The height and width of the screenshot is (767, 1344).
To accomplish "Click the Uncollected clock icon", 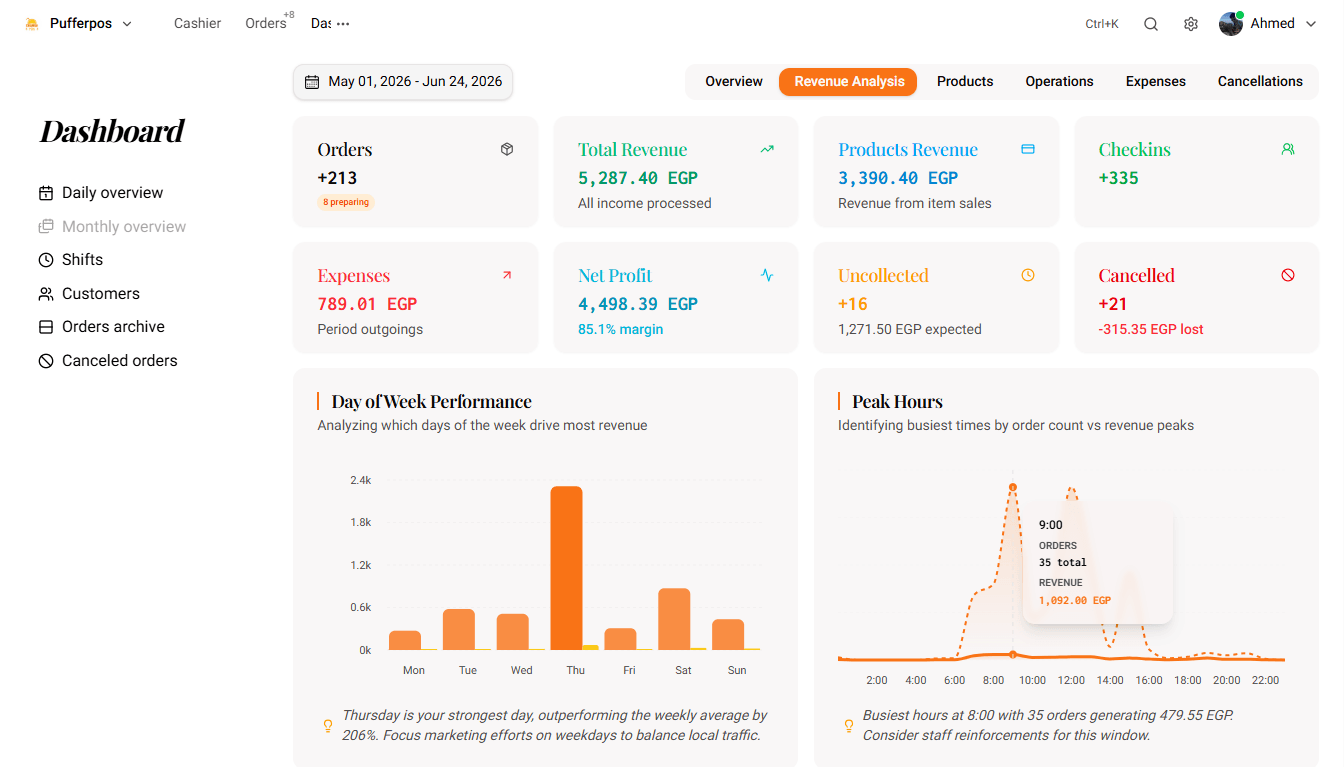I will click(x=1028, y=275).
